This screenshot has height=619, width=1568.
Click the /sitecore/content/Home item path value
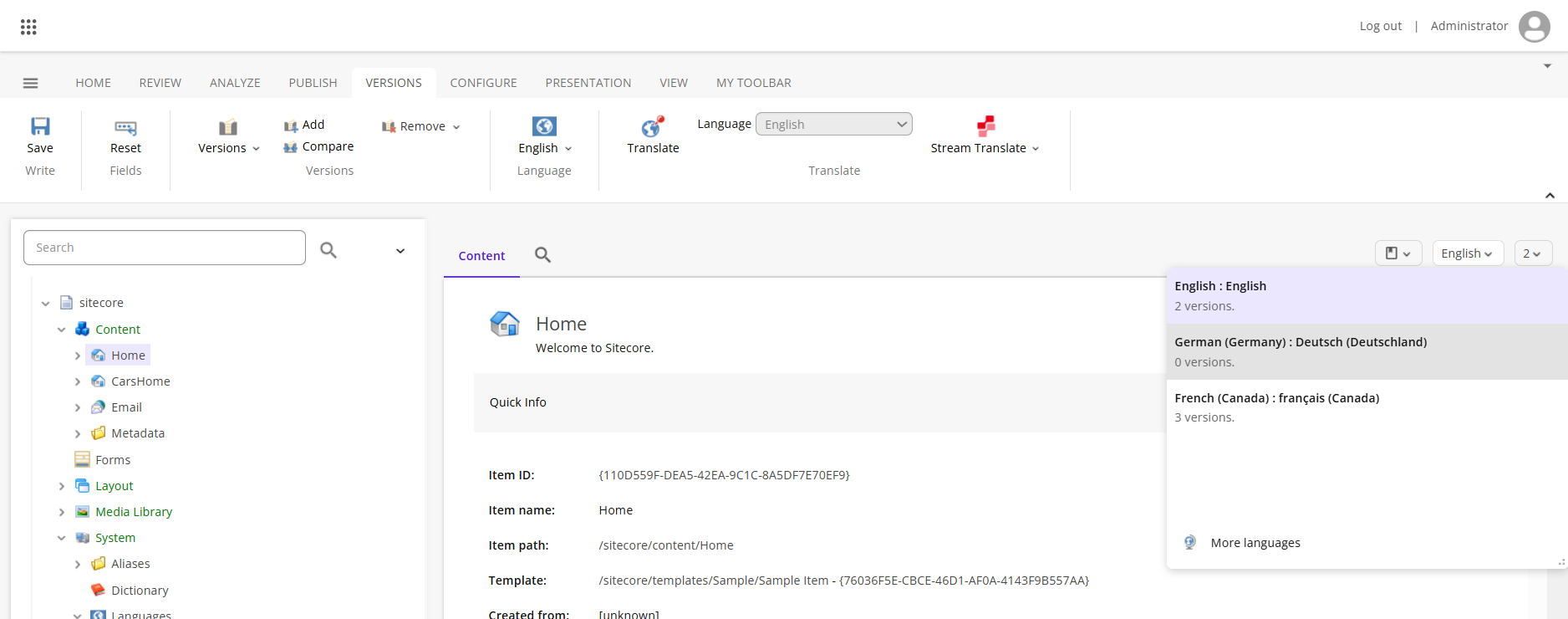point(666,545)
